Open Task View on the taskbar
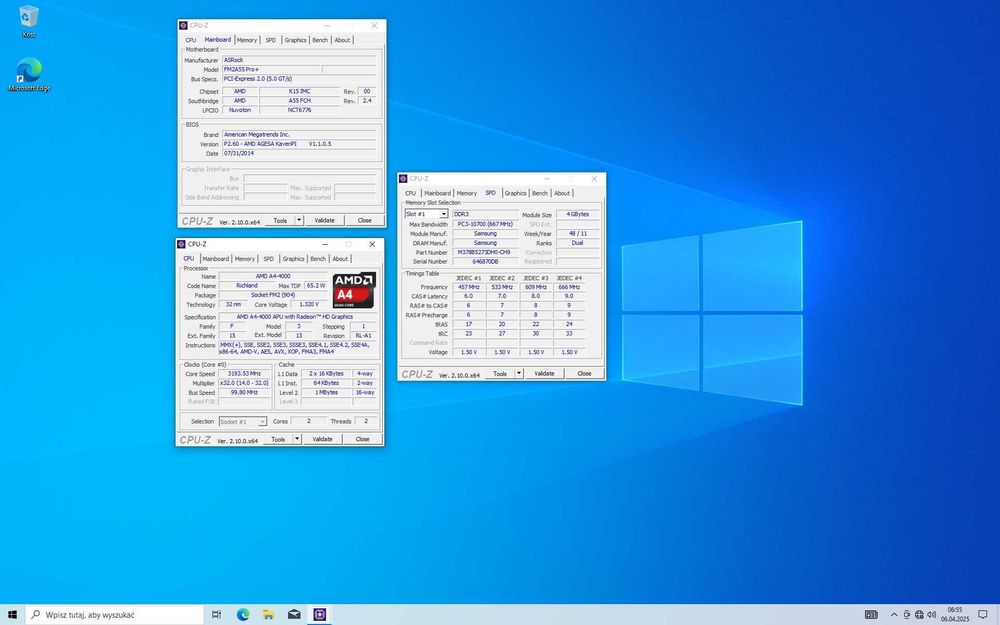 coord(216,615)
